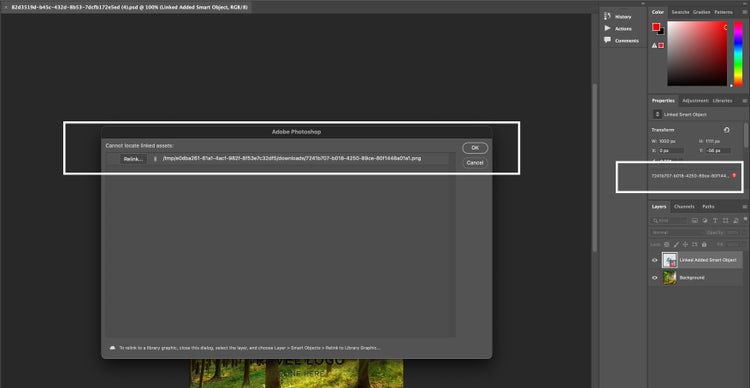This screenshot has height=388, width=750.
Task: Click the Linked Smart Object icon in Properties
Action: coord(657,114)
